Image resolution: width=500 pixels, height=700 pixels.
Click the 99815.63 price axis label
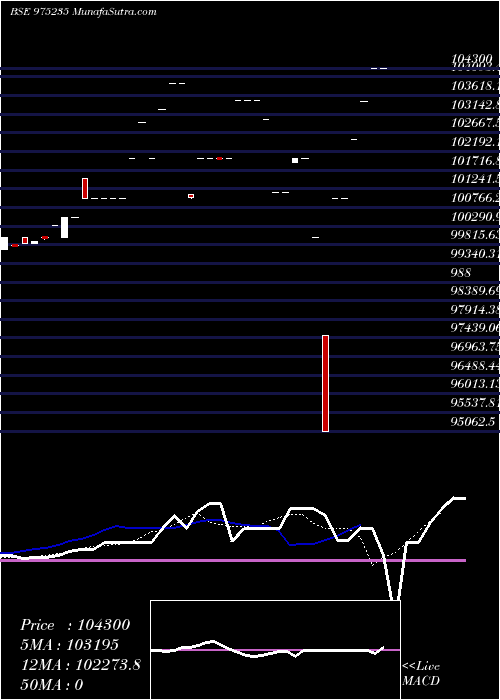click(x=475, y=235)
